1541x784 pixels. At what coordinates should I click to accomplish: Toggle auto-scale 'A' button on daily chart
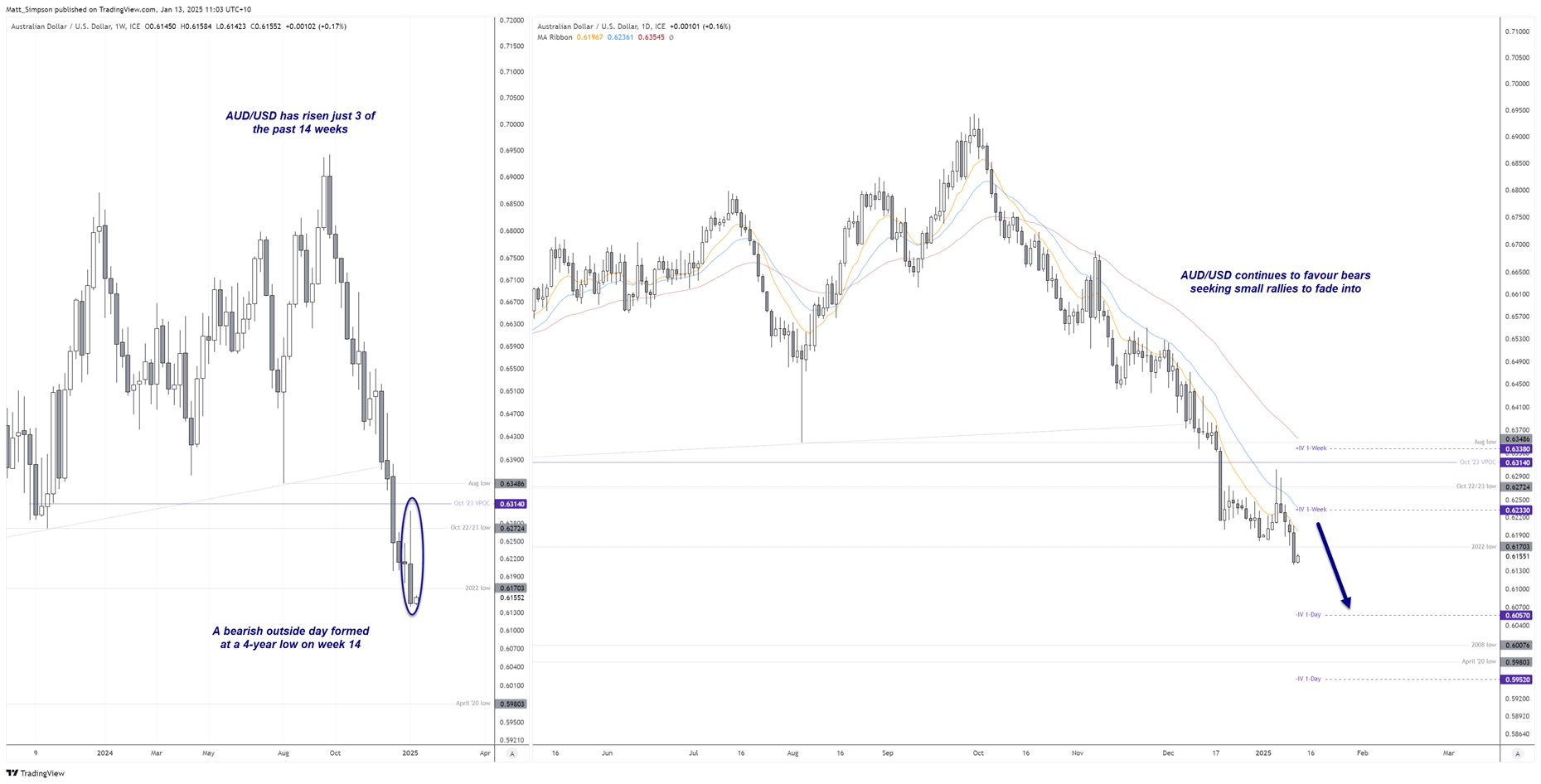(x=1518, y=753)
